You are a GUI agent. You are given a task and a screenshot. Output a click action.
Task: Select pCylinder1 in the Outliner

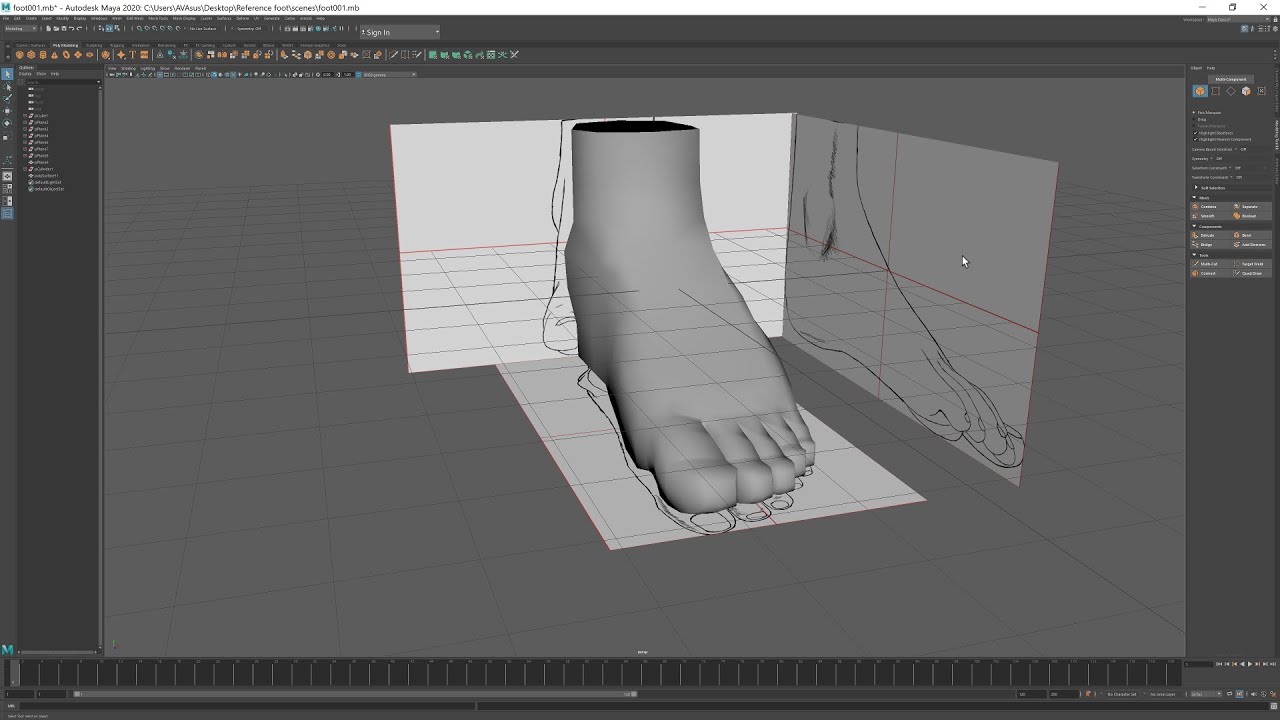(42, 169)
